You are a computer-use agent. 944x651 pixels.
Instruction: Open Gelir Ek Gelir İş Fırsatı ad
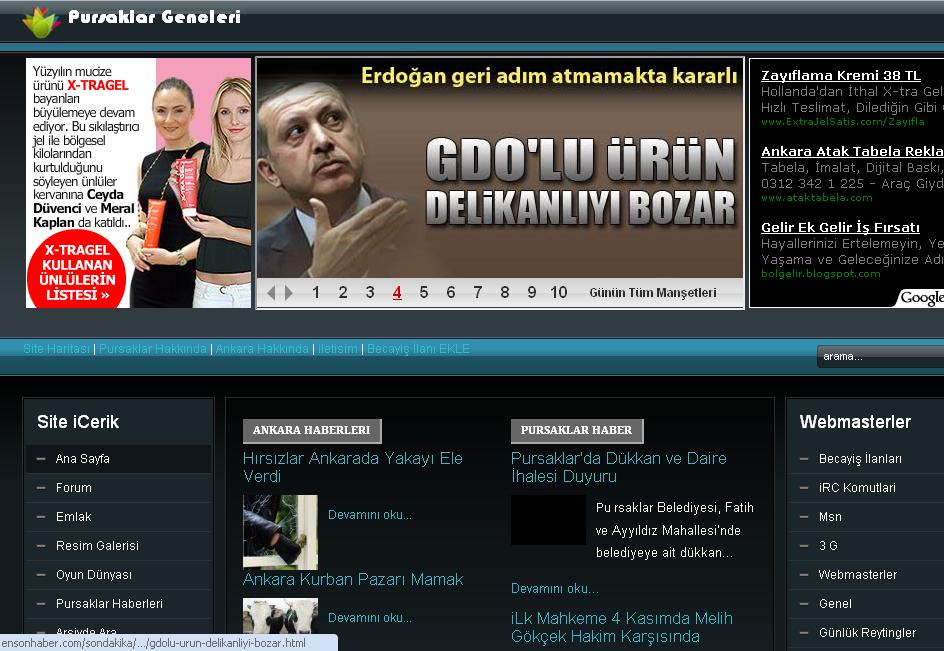point(840,227)
